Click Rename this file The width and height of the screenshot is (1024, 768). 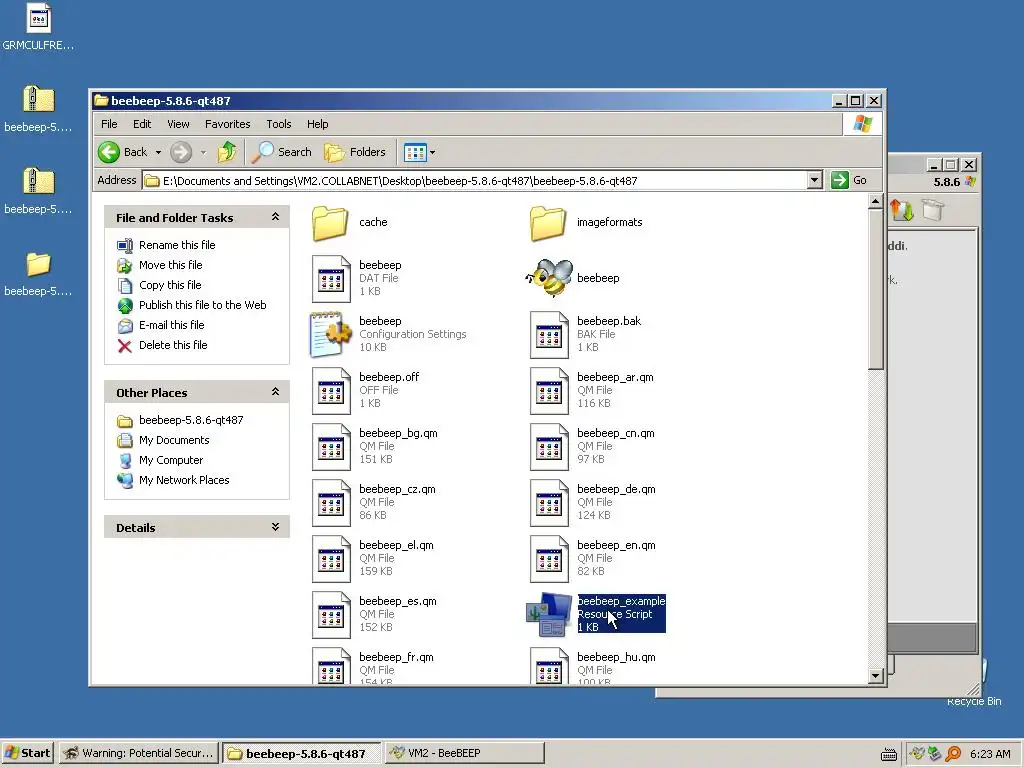pyautogui.click(x=177, y=245)
